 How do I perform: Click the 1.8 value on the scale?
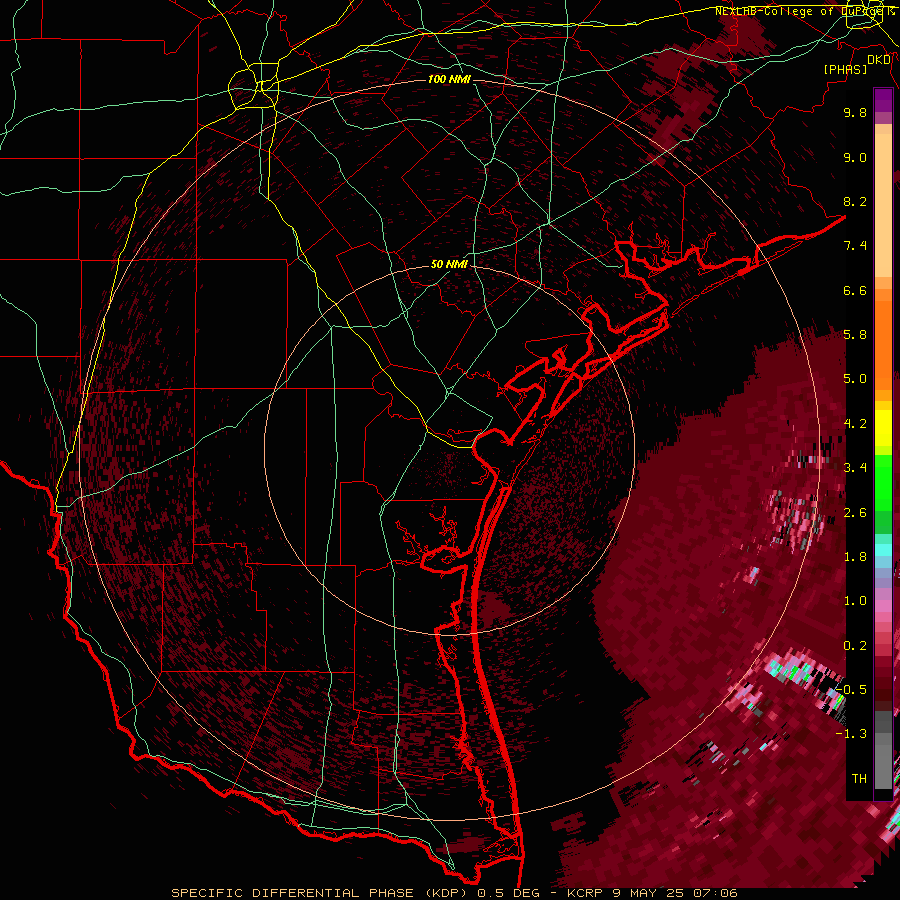tap(855, 557)
